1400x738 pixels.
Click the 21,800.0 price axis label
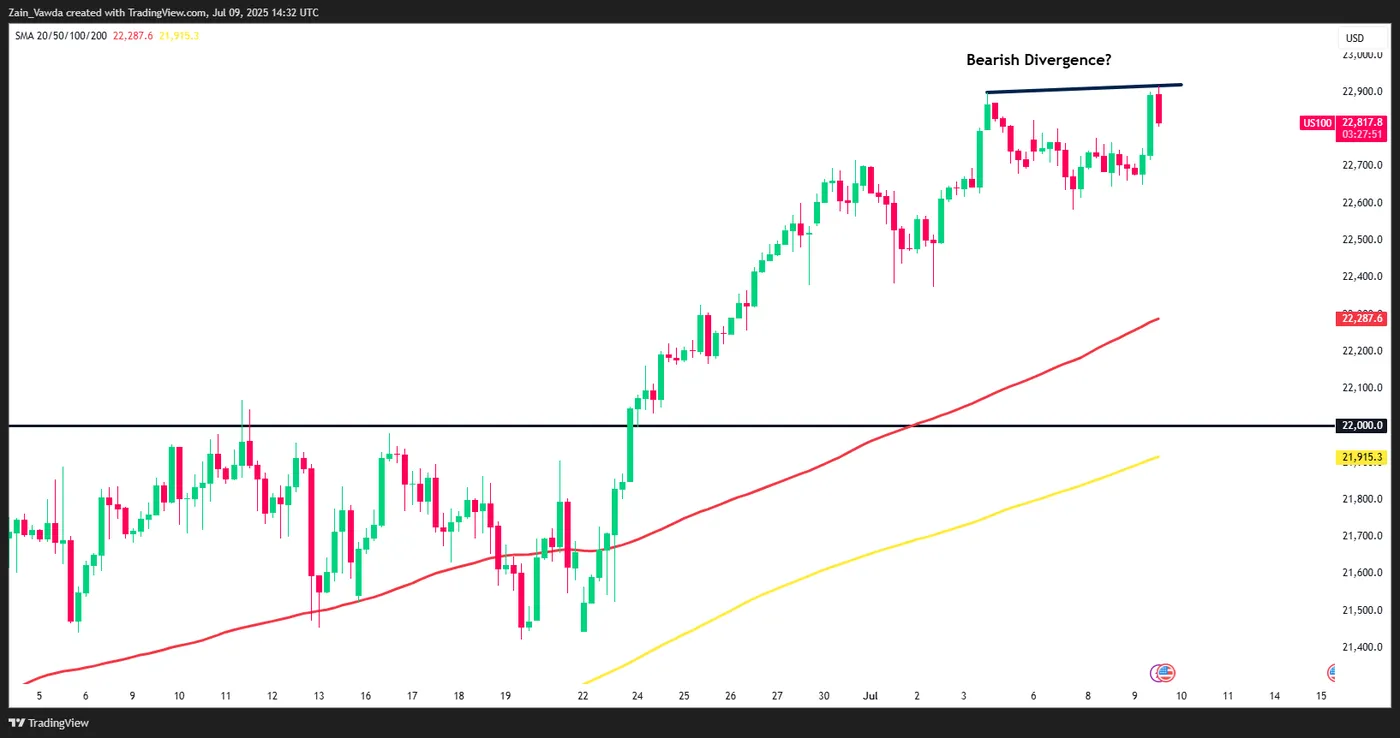click(x=1364, y=499)
